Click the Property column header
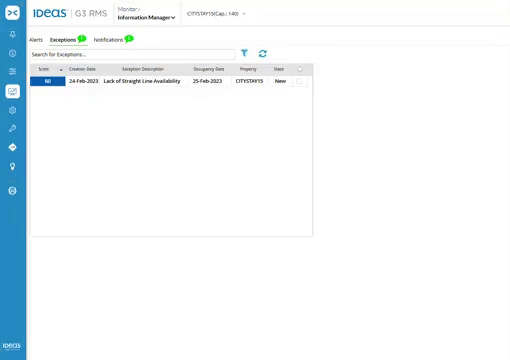 click(x=248, y=69)
